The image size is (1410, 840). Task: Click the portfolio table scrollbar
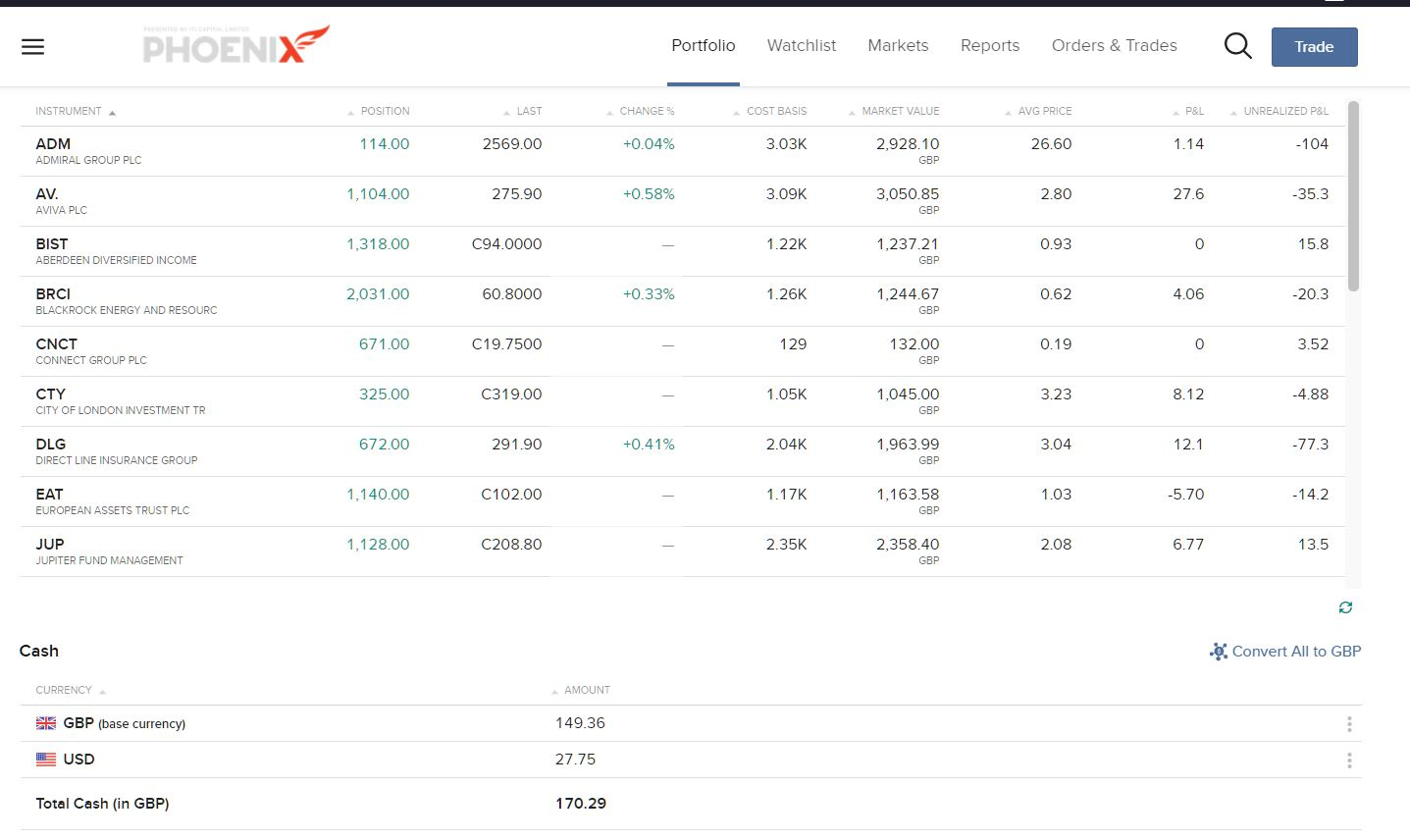pos(1354,196)
